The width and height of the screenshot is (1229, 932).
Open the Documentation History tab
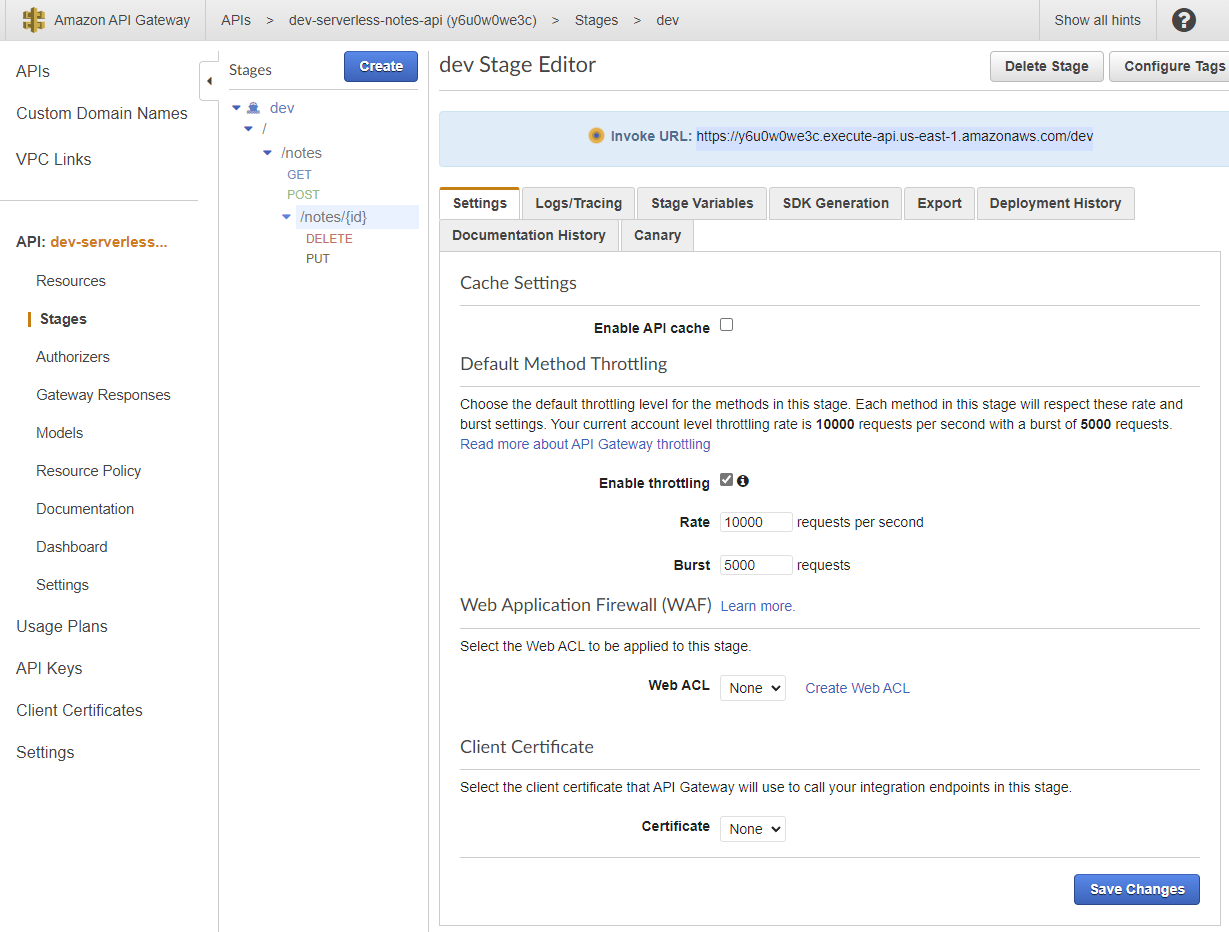pos(529,235)
